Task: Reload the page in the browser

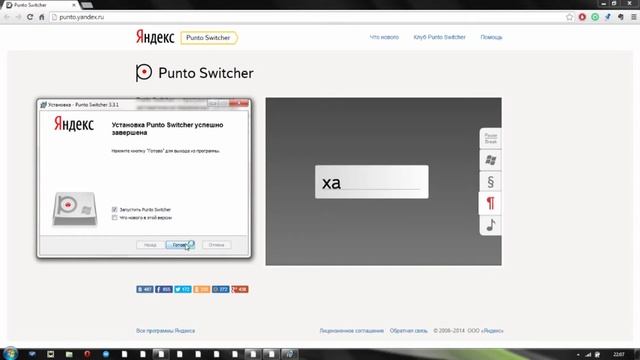Action: 30,17
